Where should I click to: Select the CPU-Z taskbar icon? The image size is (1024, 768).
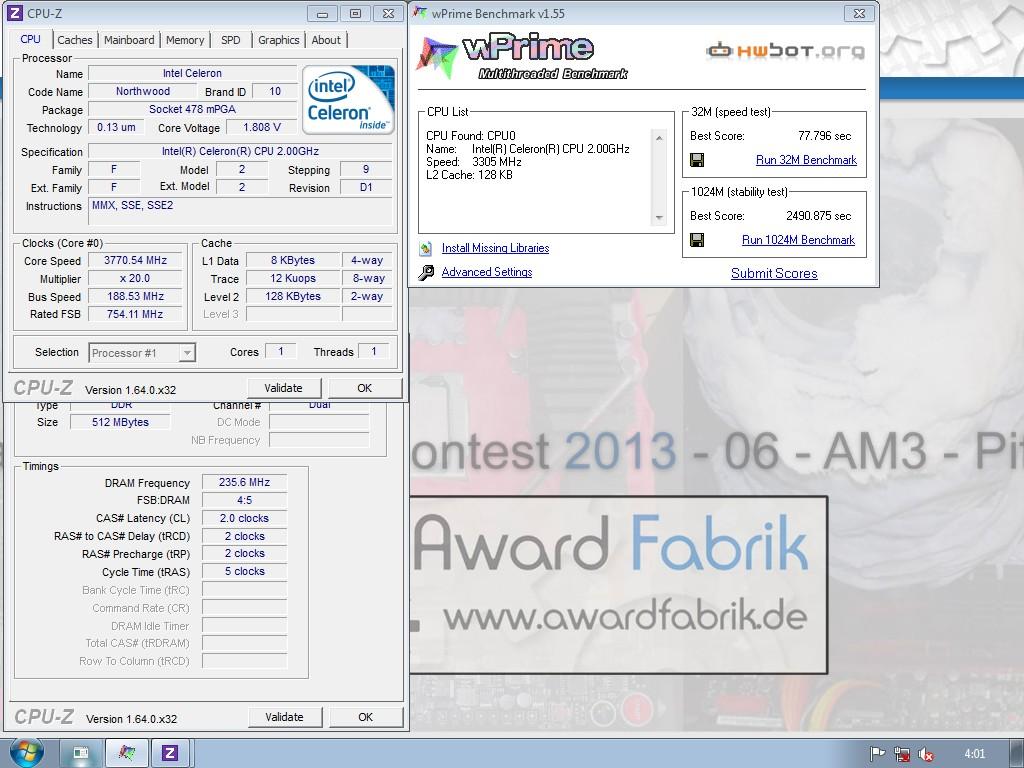coord(170,753)
